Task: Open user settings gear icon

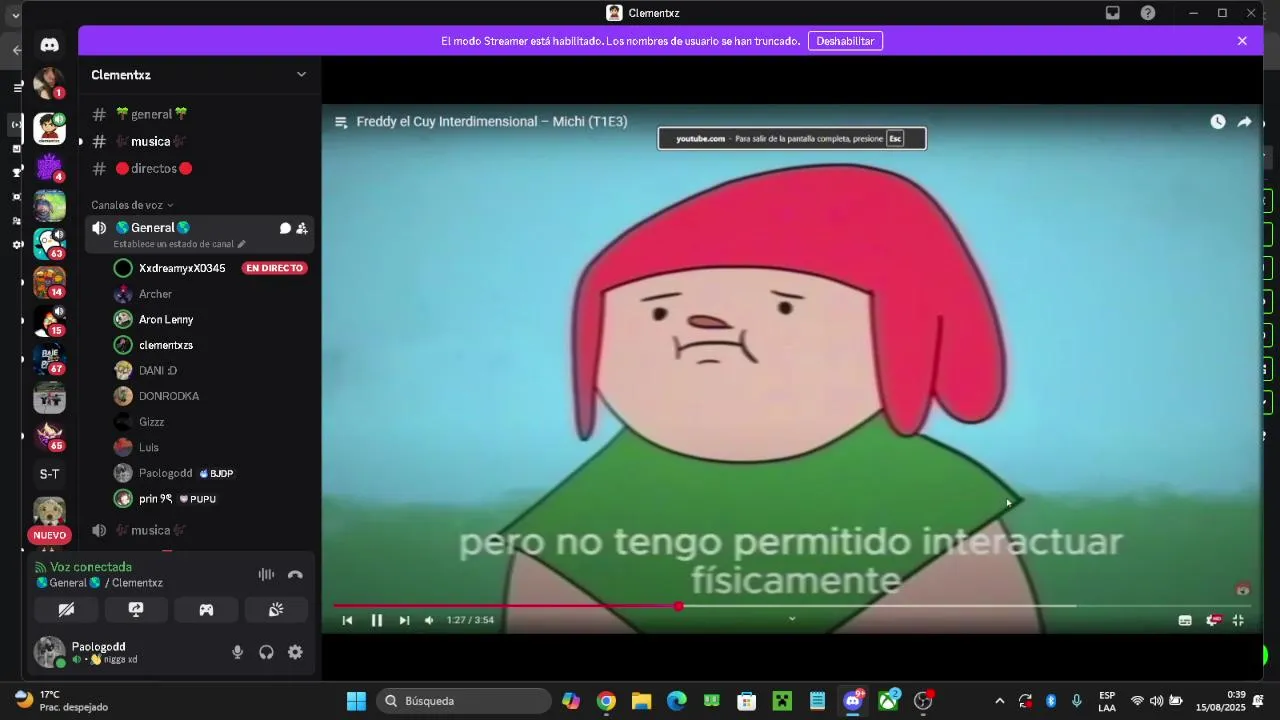Action: tap(295, 652)
